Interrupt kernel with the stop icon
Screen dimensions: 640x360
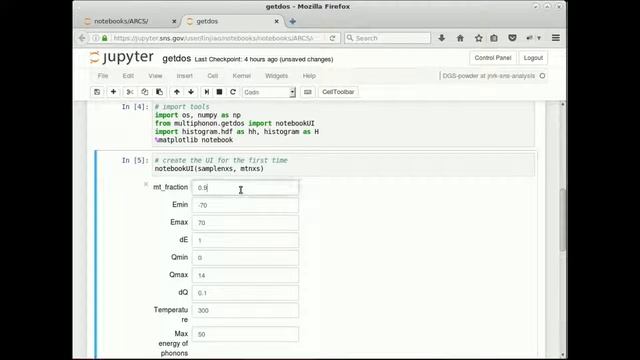[x=219, y=92]
